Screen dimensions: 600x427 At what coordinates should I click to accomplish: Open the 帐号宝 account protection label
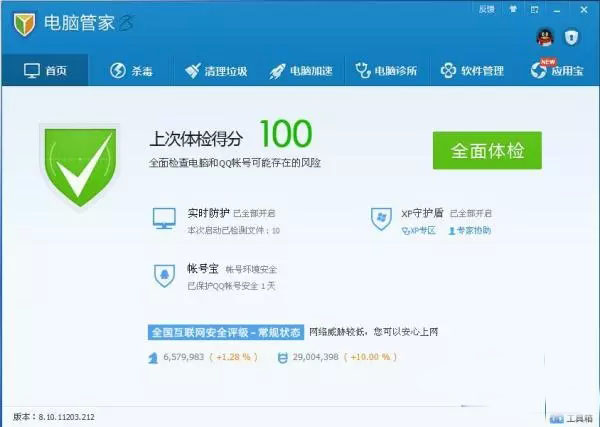pyautogui.click(x=203, y=269)
